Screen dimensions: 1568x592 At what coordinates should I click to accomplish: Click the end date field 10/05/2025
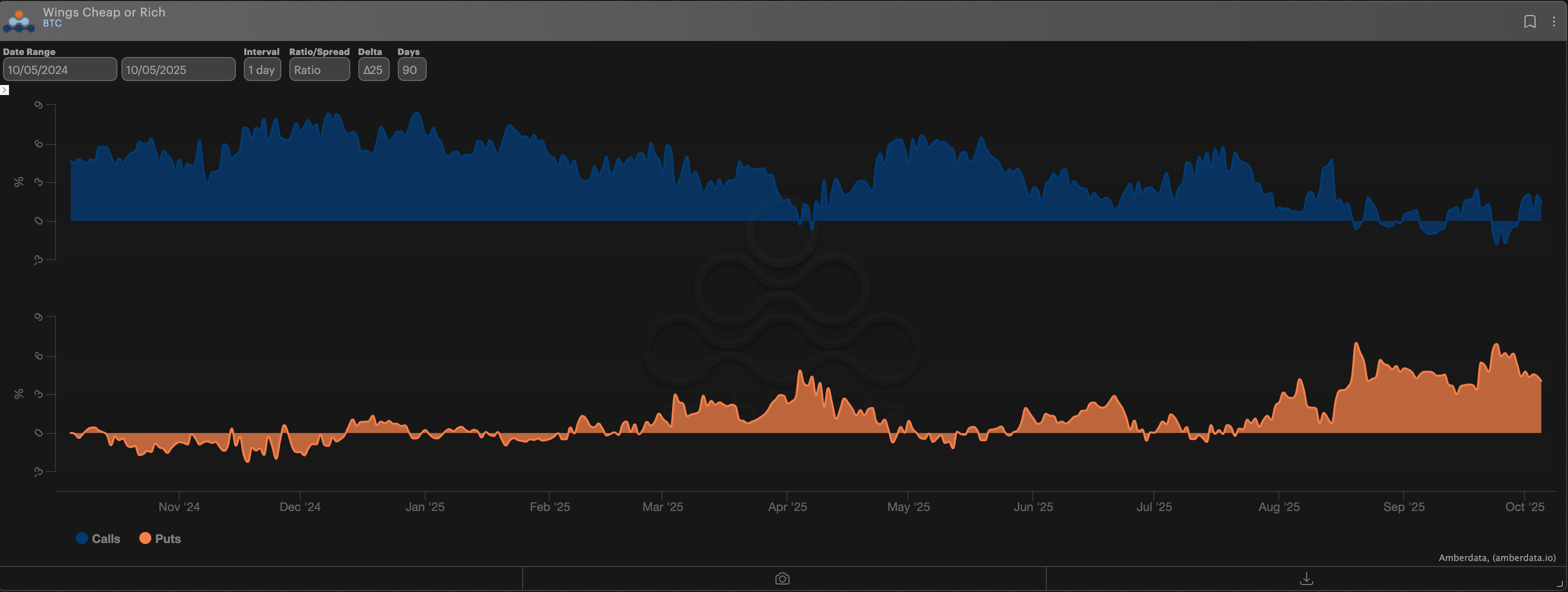[178, 69]
